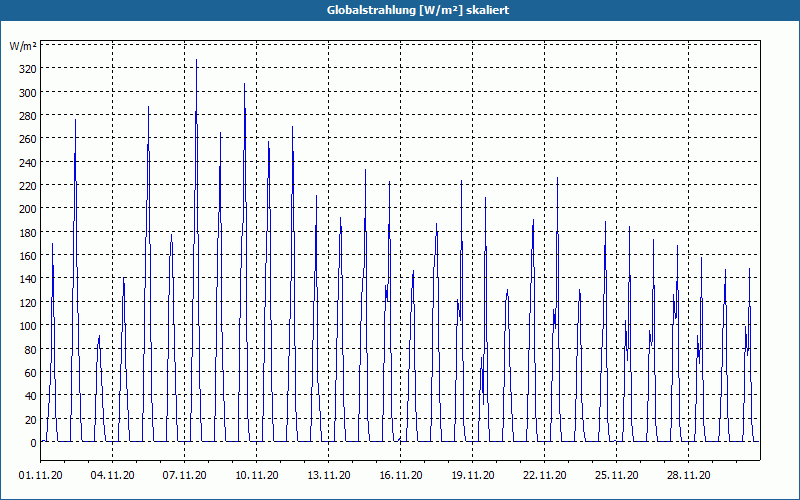The image size is (800, 500).
Task: Select the 40 y-axis value
Action: (x=31, y=396)
